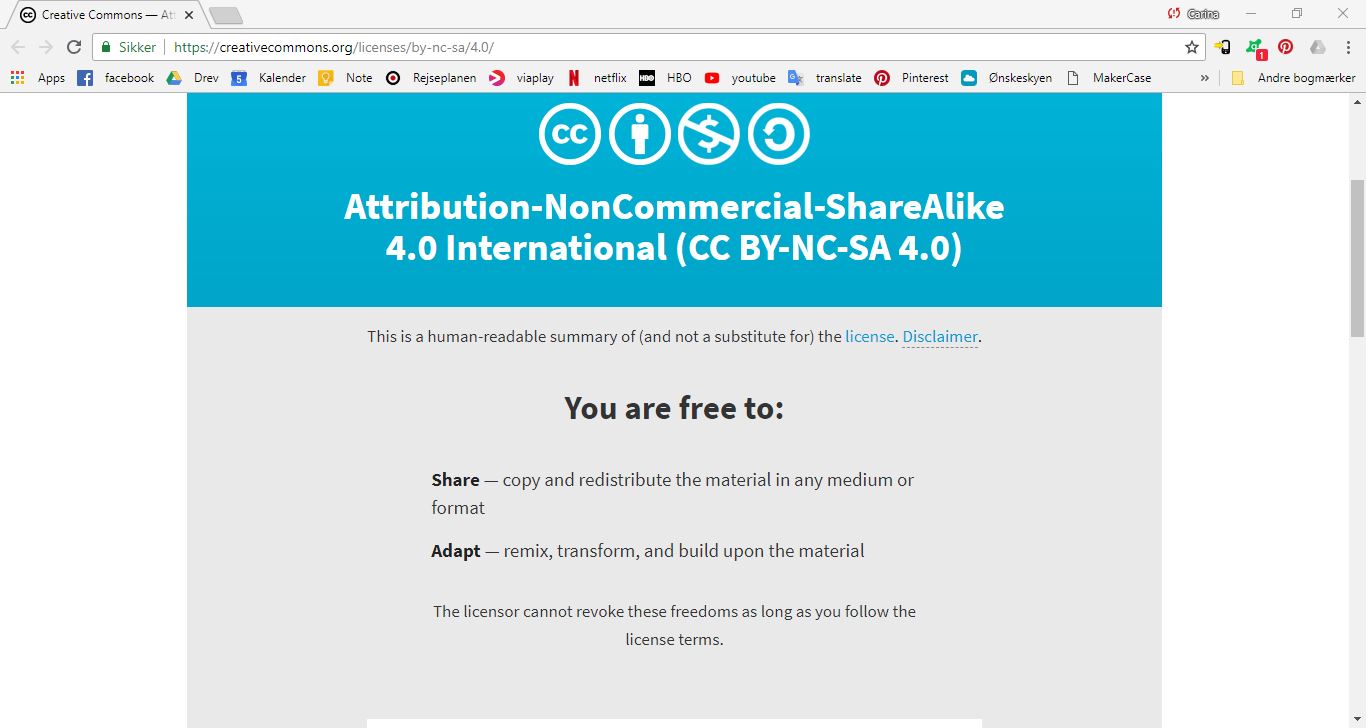The width and height of the screenshot is (1366, 728).
Task: Click the Pinterest extension icon in toolbar
Action: click(1286, 47)
